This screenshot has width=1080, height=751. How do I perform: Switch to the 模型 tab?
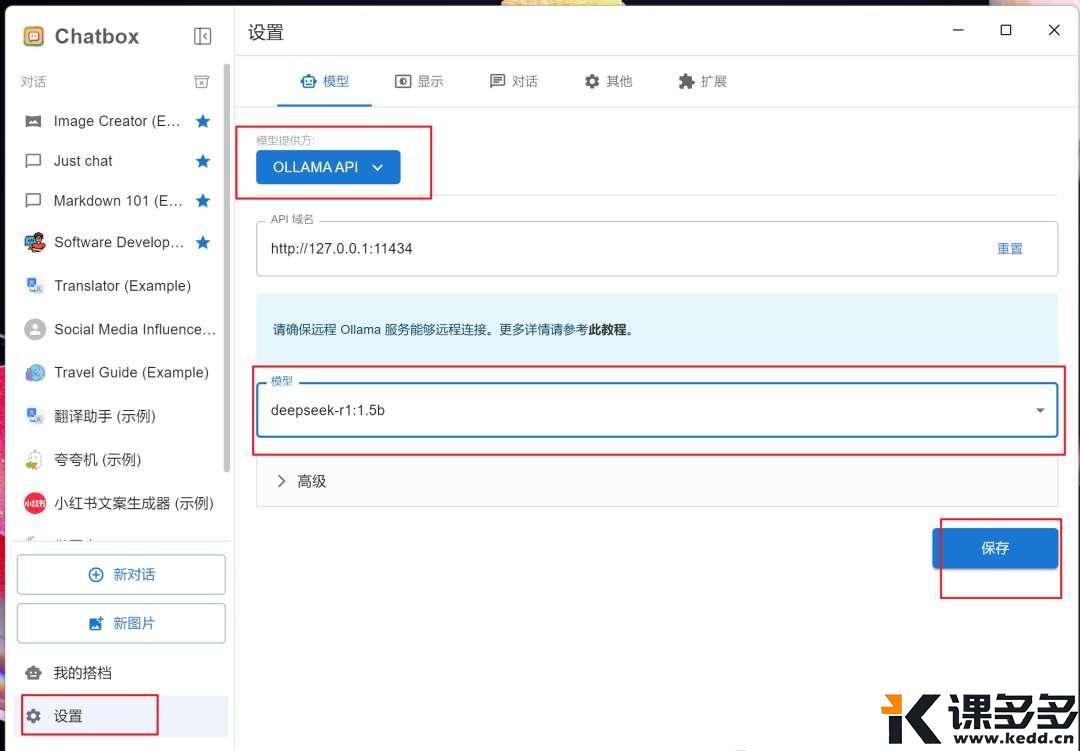[x=324, y=81]
